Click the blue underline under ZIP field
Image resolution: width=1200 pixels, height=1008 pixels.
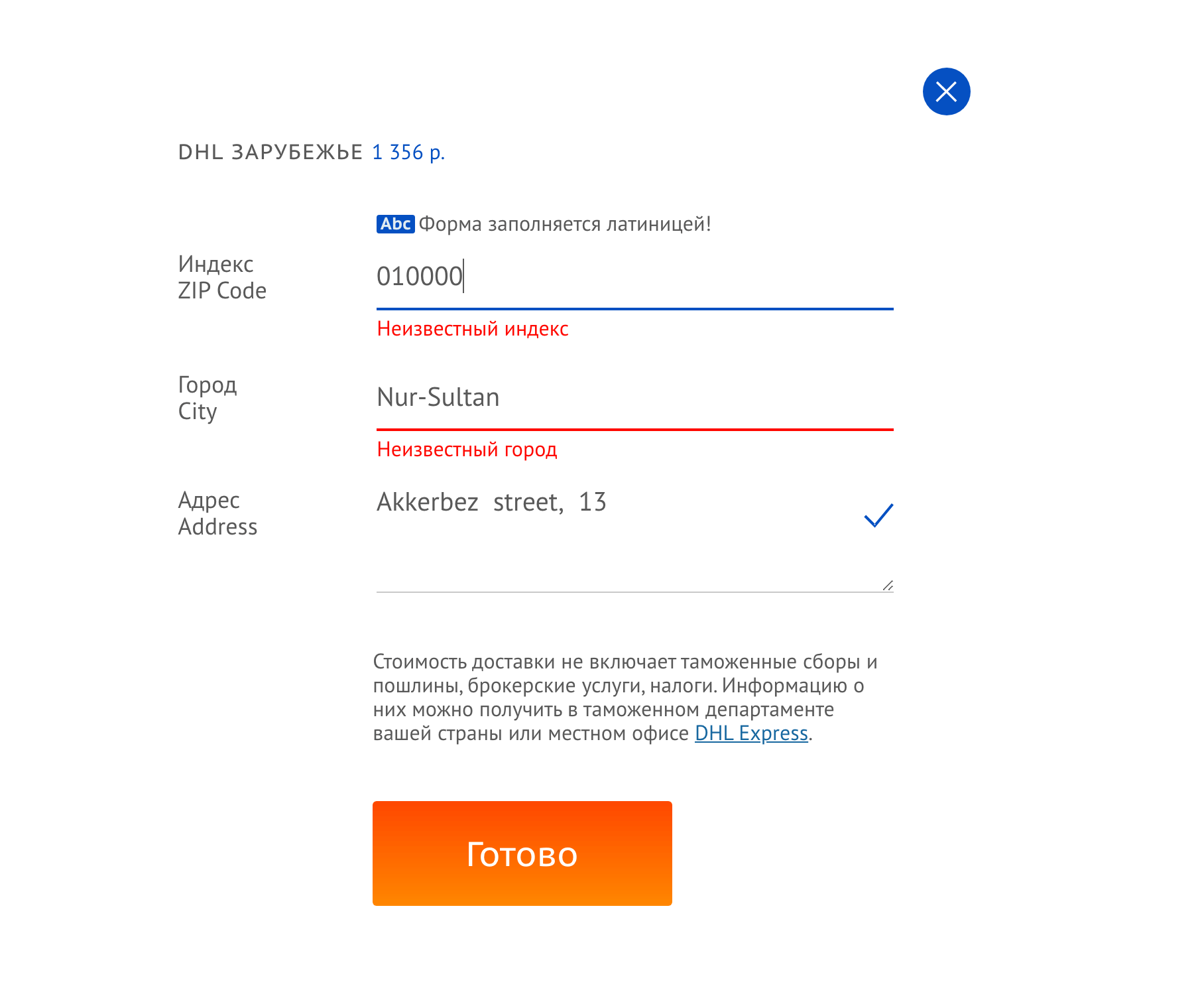pos(634,309)
